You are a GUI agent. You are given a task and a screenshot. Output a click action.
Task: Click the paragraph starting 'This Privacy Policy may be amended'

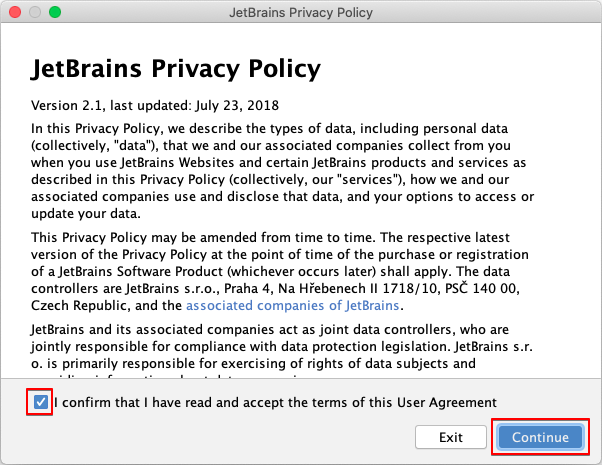280,271
